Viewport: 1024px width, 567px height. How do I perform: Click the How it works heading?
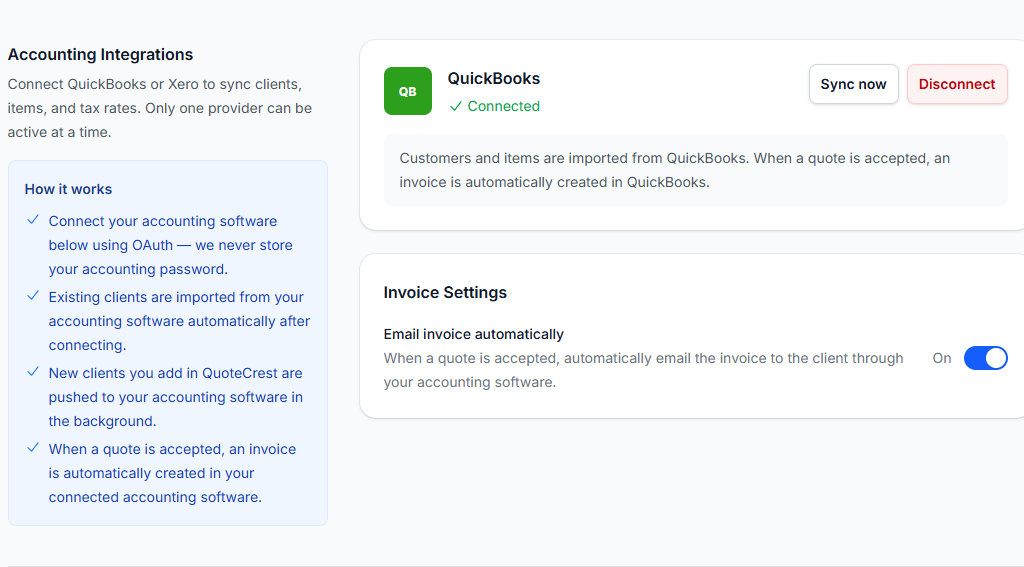coord(69,189)
